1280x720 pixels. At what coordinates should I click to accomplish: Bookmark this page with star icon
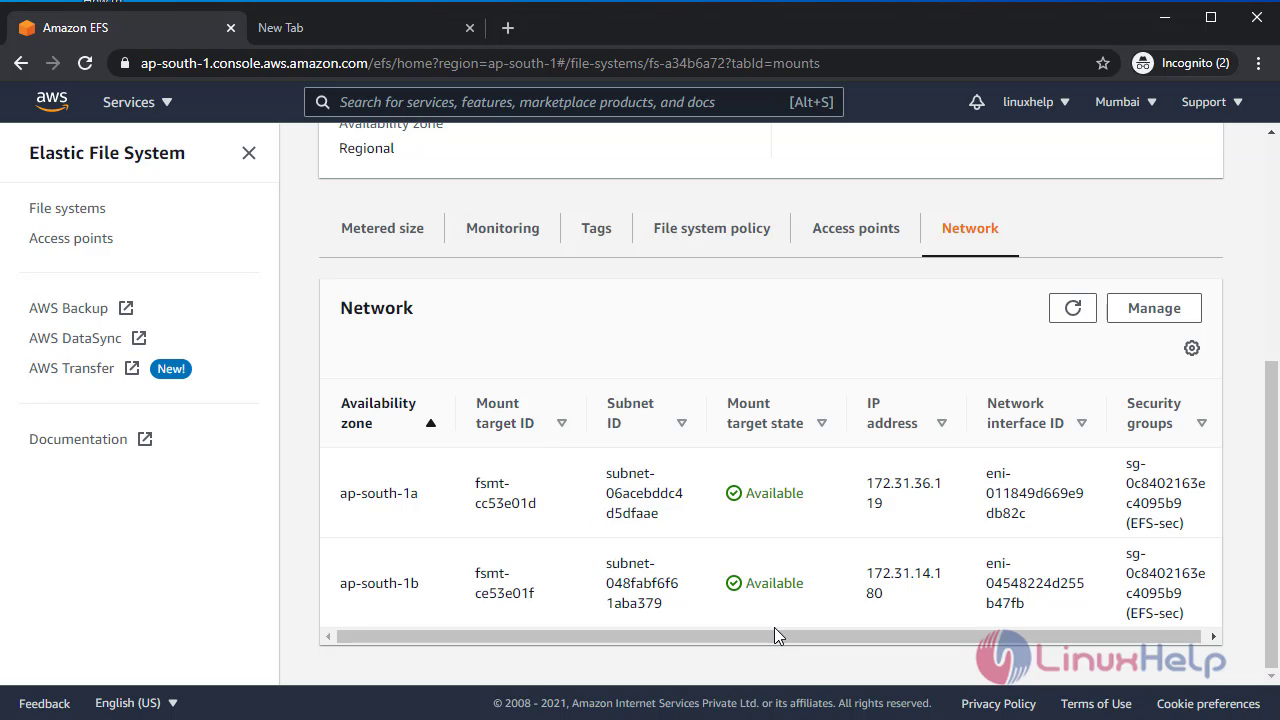1103,63
